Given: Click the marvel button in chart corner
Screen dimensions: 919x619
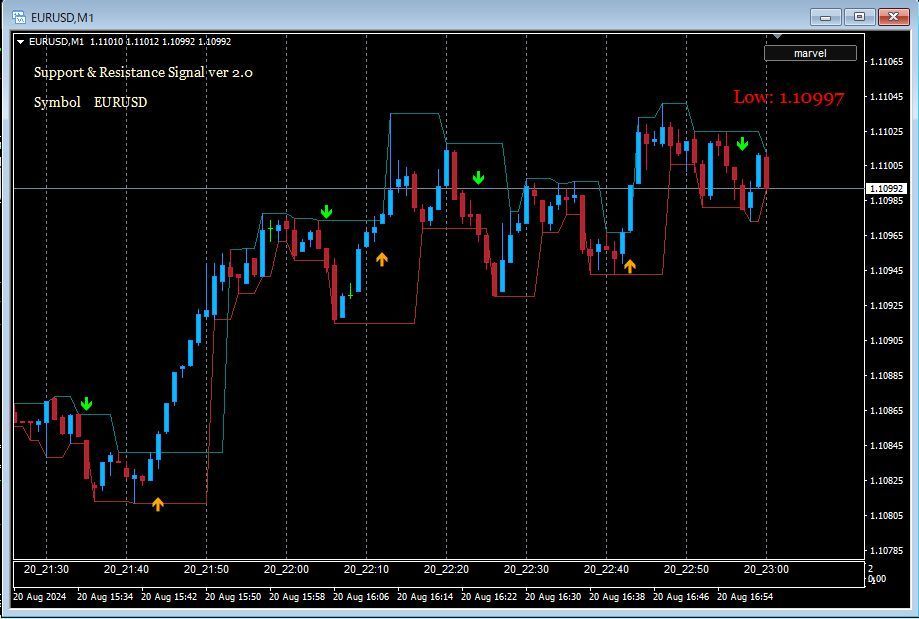Looking at the screenshot, I should (x=810, y=53).
